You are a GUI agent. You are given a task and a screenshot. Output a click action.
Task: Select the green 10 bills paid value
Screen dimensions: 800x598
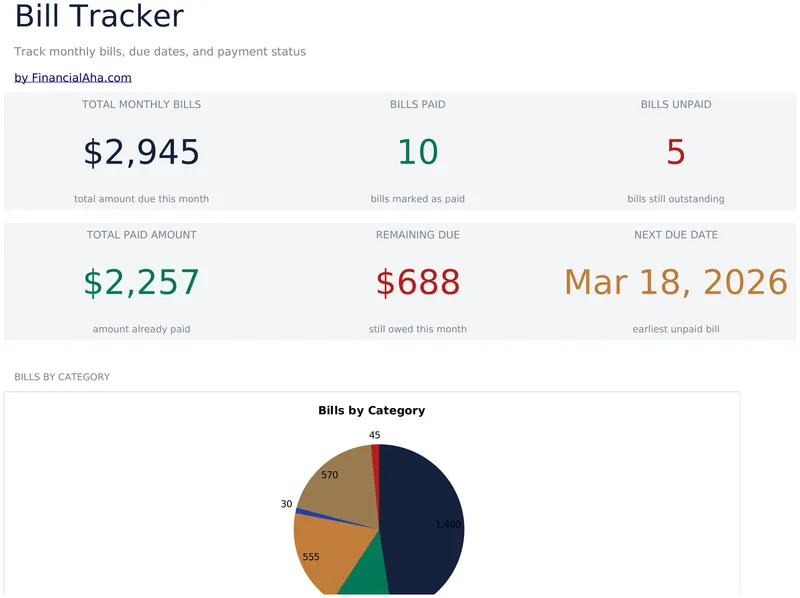418,152
